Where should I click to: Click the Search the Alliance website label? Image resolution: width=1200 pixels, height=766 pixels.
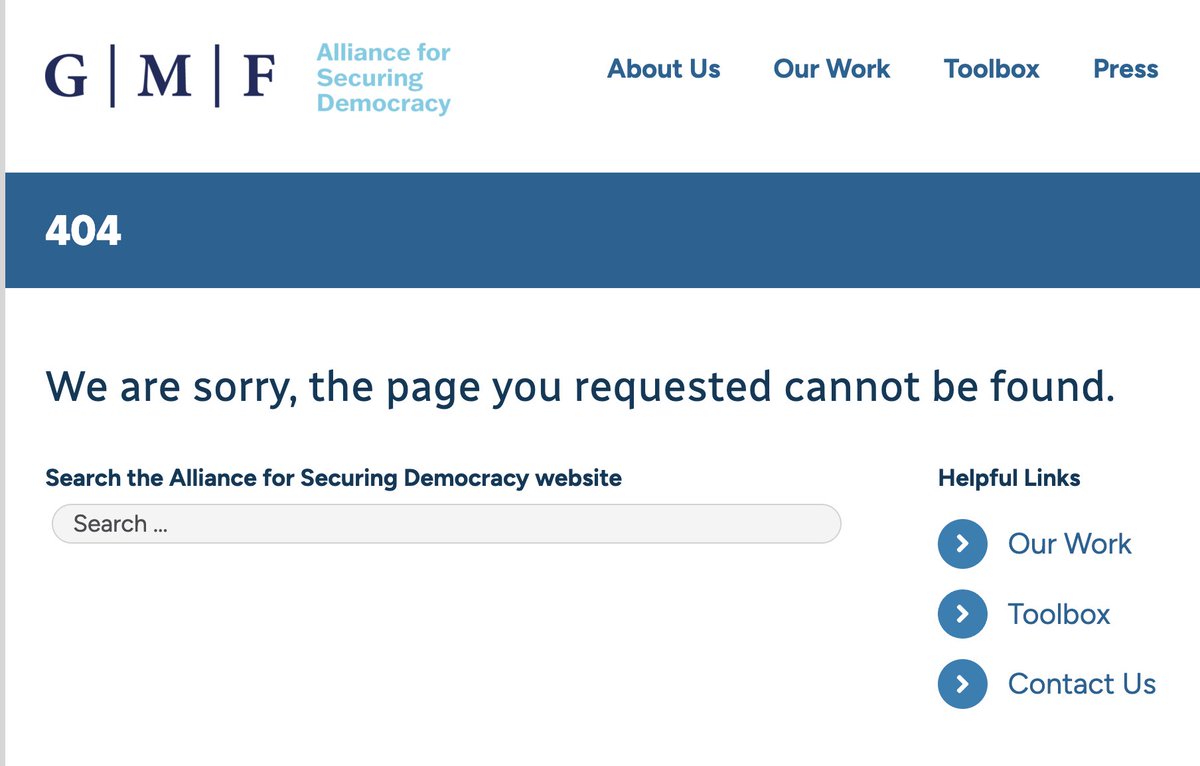click(333, 478)
